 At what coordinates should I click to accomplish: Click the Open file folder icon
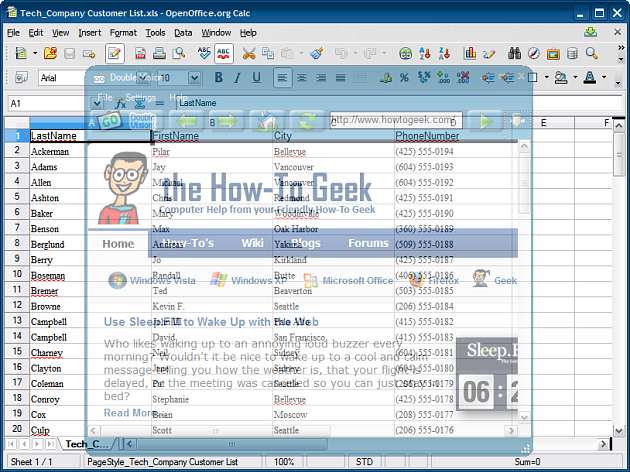pos(50,53)
